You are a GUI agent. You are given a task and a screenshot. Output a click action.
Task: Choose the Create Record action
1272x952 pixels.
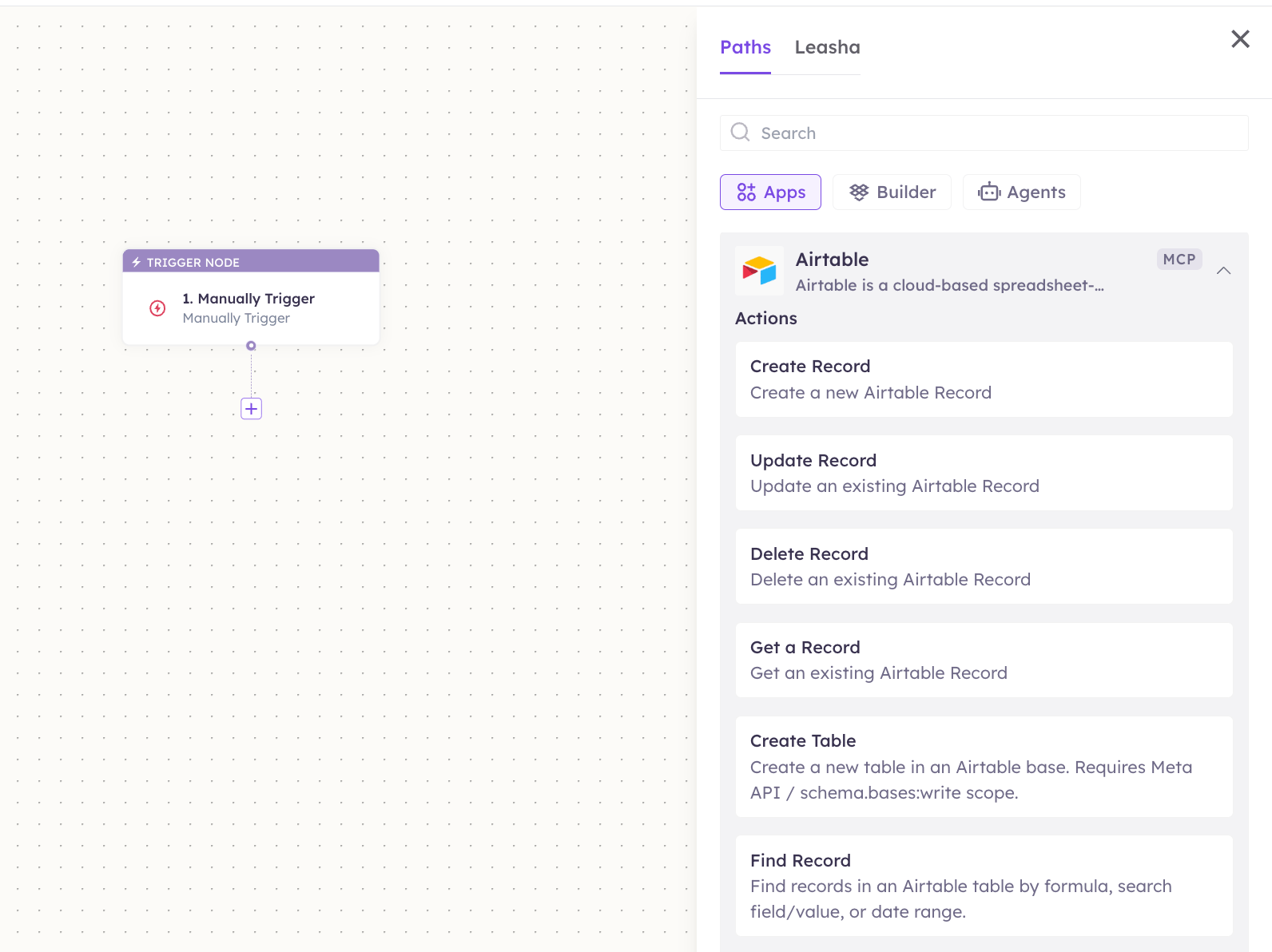coord(984,379)
